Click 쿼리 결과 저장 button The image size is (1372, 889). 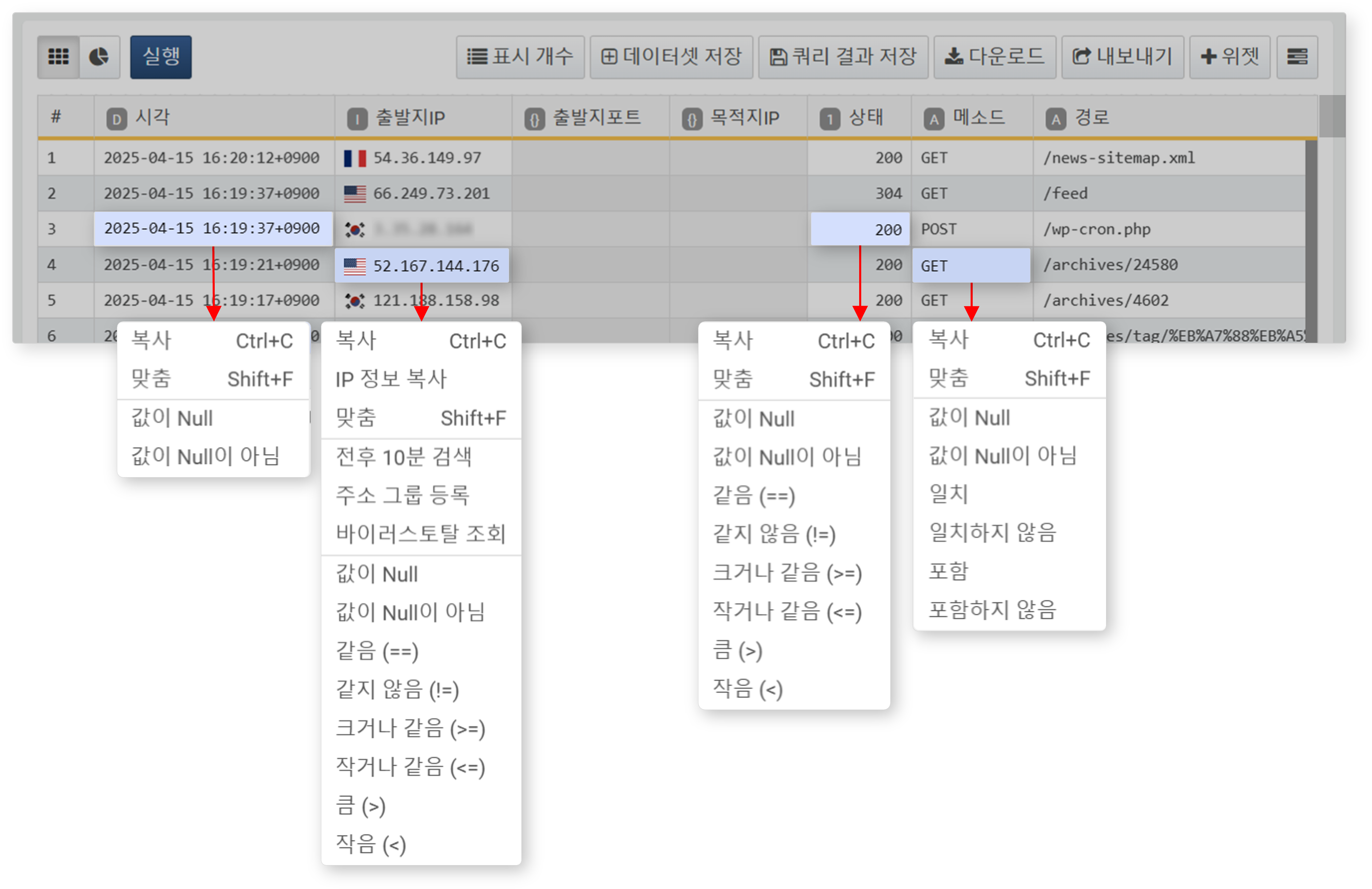843,56
